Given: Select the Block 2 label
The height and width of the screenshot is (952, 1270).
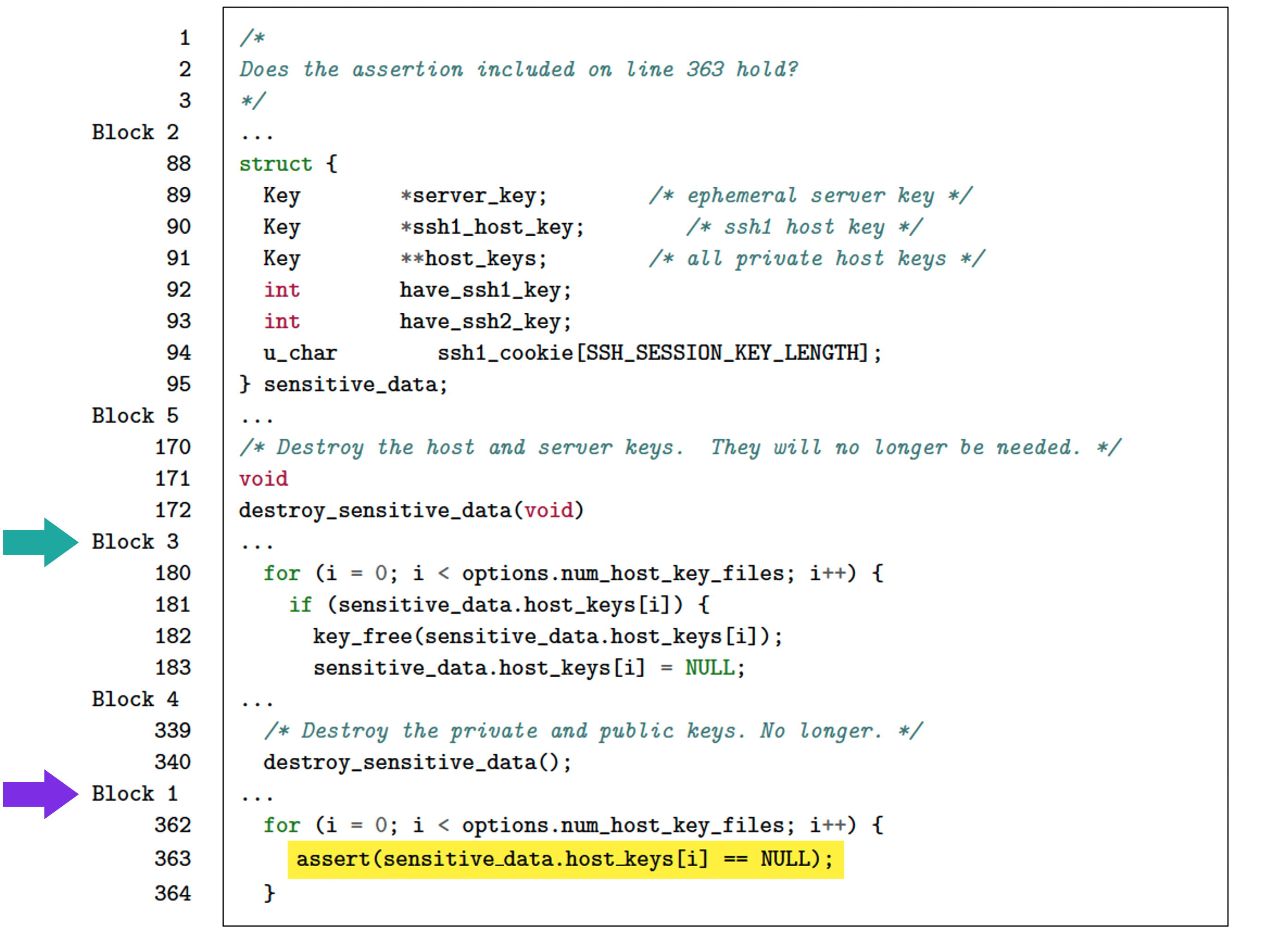Looking at the screenshot, I should point(136,133).
